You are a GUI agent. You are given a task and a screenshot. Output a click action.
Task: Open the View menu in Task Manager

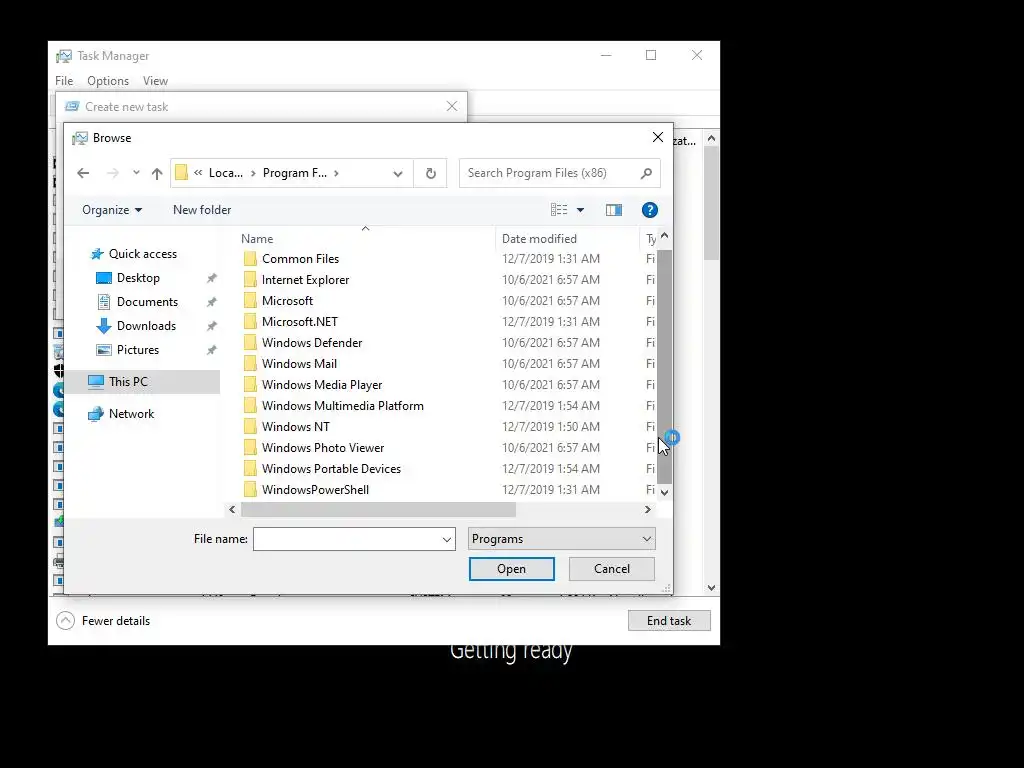[155, 81]
